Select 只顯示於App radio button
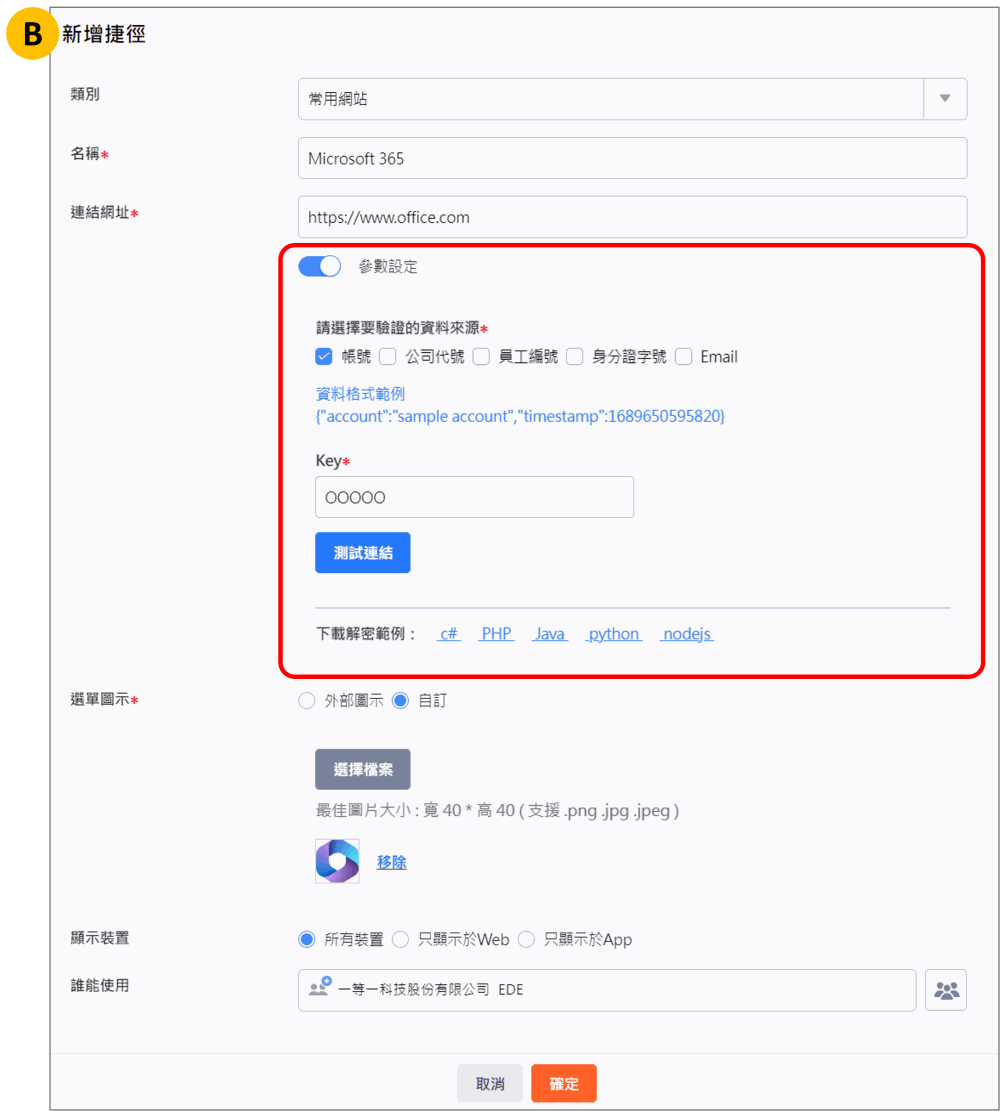 tap(526, 939)
